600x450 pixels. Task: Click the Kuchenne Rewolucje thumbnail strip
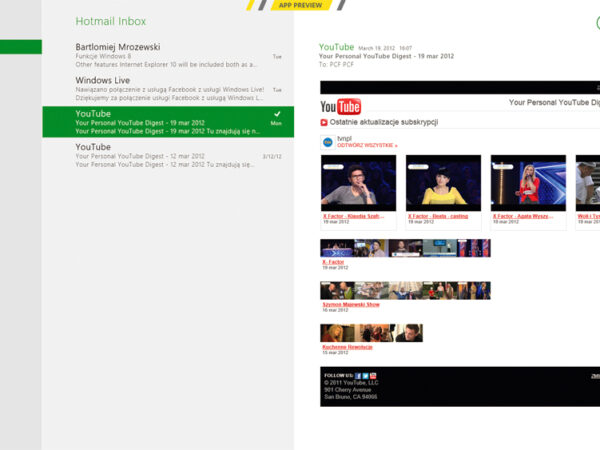pos(371,333)
